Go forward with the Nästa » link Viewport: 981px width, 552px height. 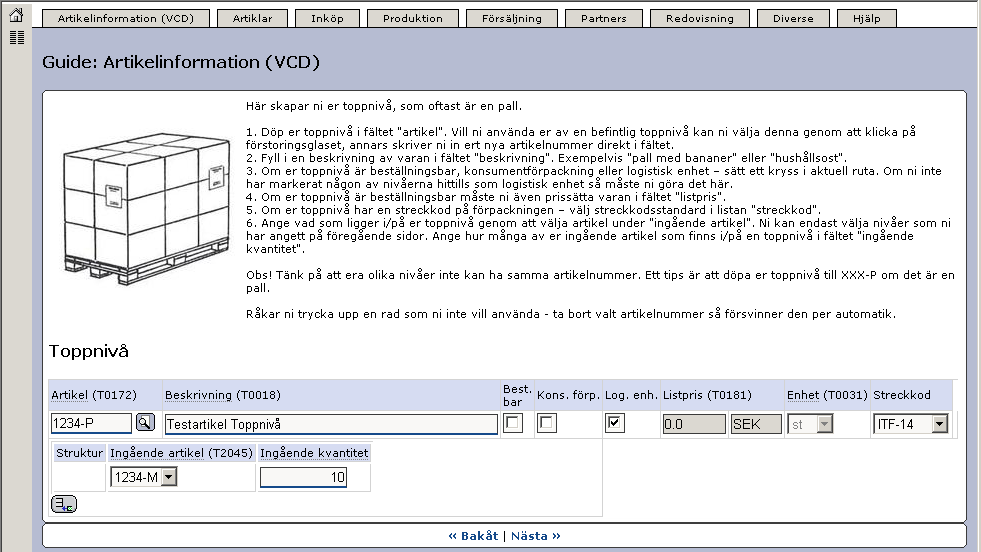(536, 536)
